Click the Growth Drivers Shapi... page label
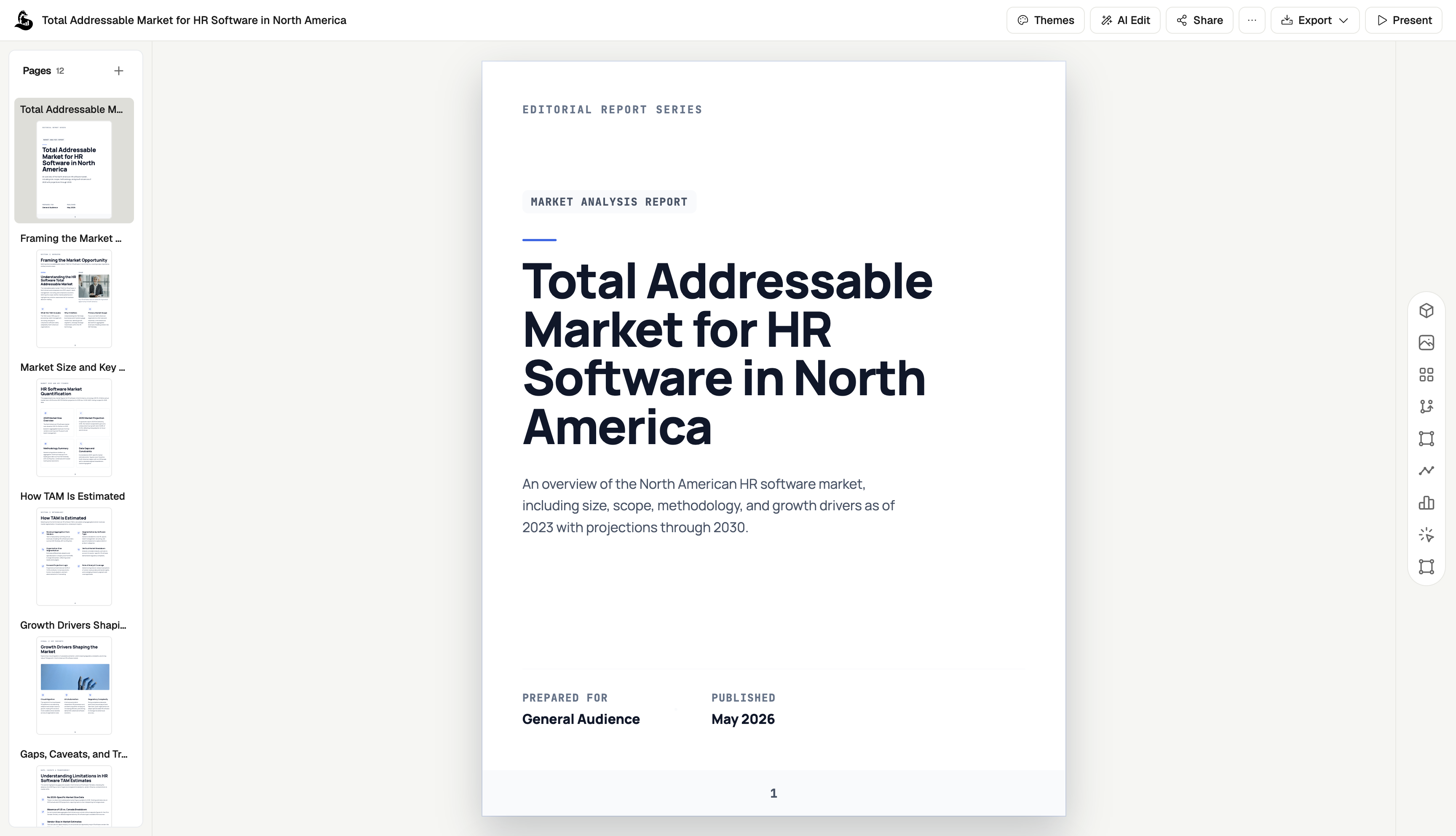Viewport: 1456px width, 836px height. pos(73,625)
